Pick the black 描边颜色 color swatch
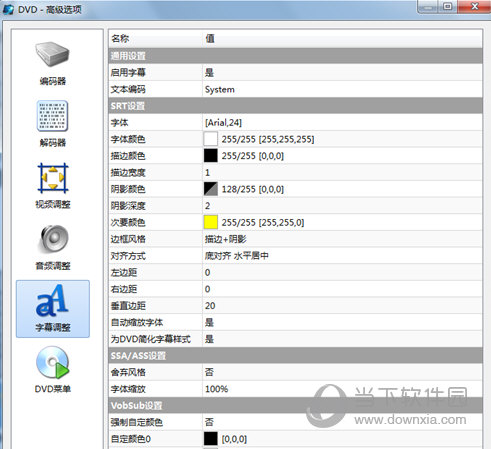Viewport: 491px width, 449px height. click(x=211, y=156)
